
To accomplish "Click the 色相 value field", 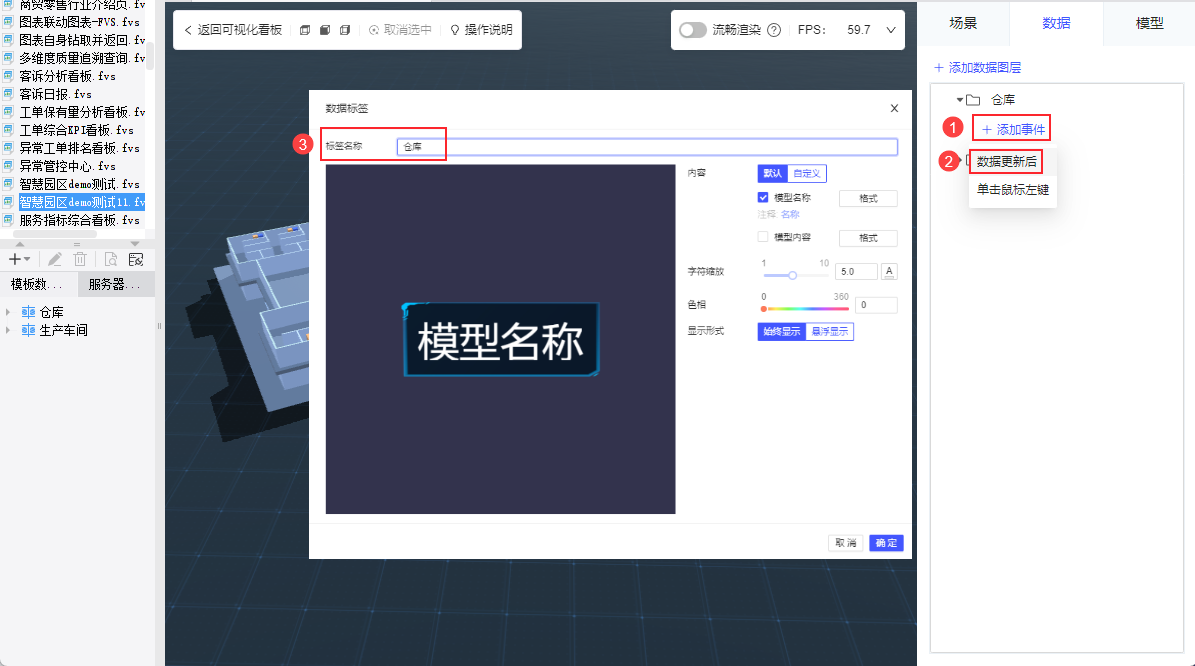I will (x=876, y=305).
